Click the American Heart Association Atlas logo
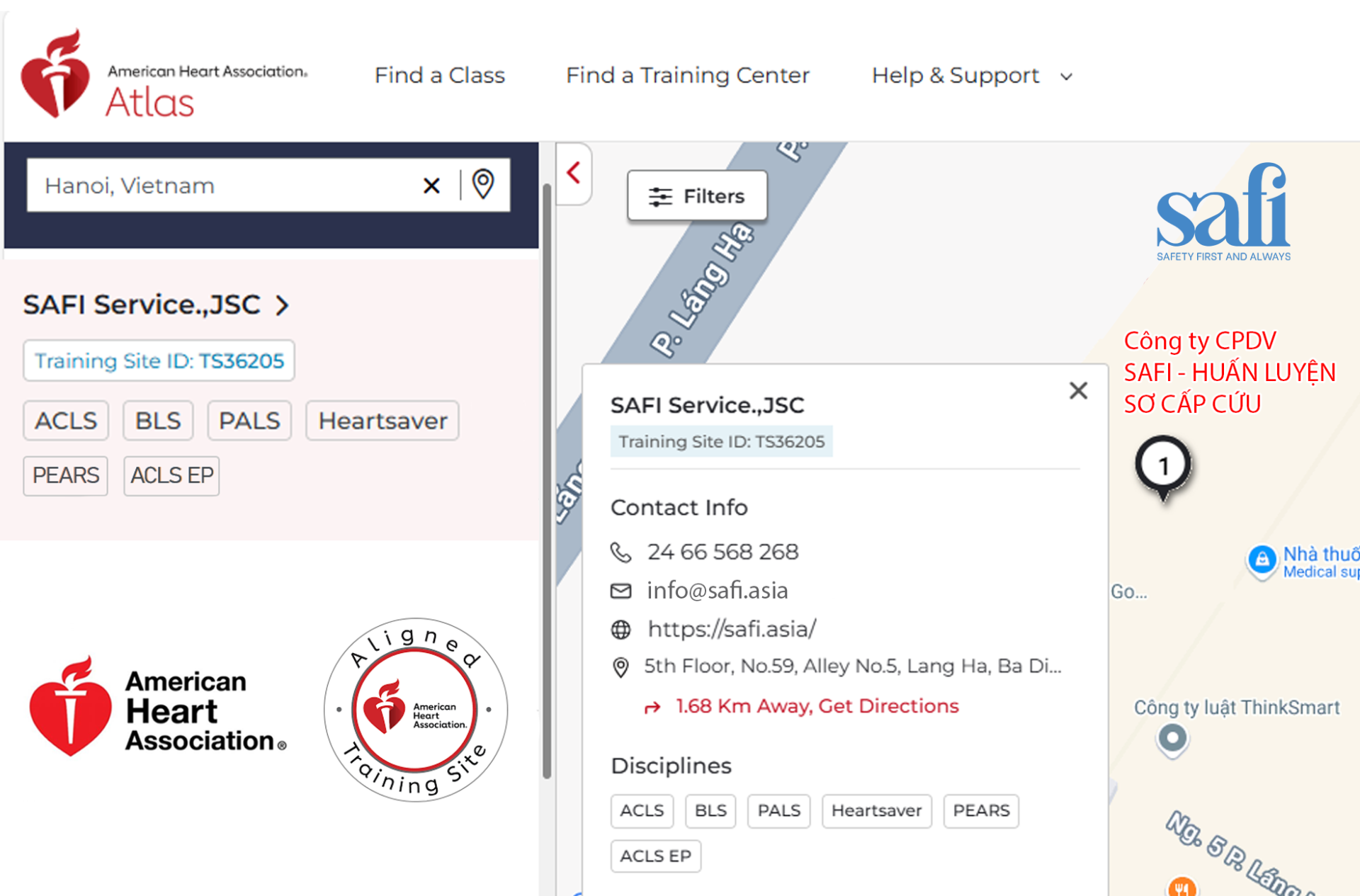The width and height of the screenshot is (1360, 896). coord(164,74)
